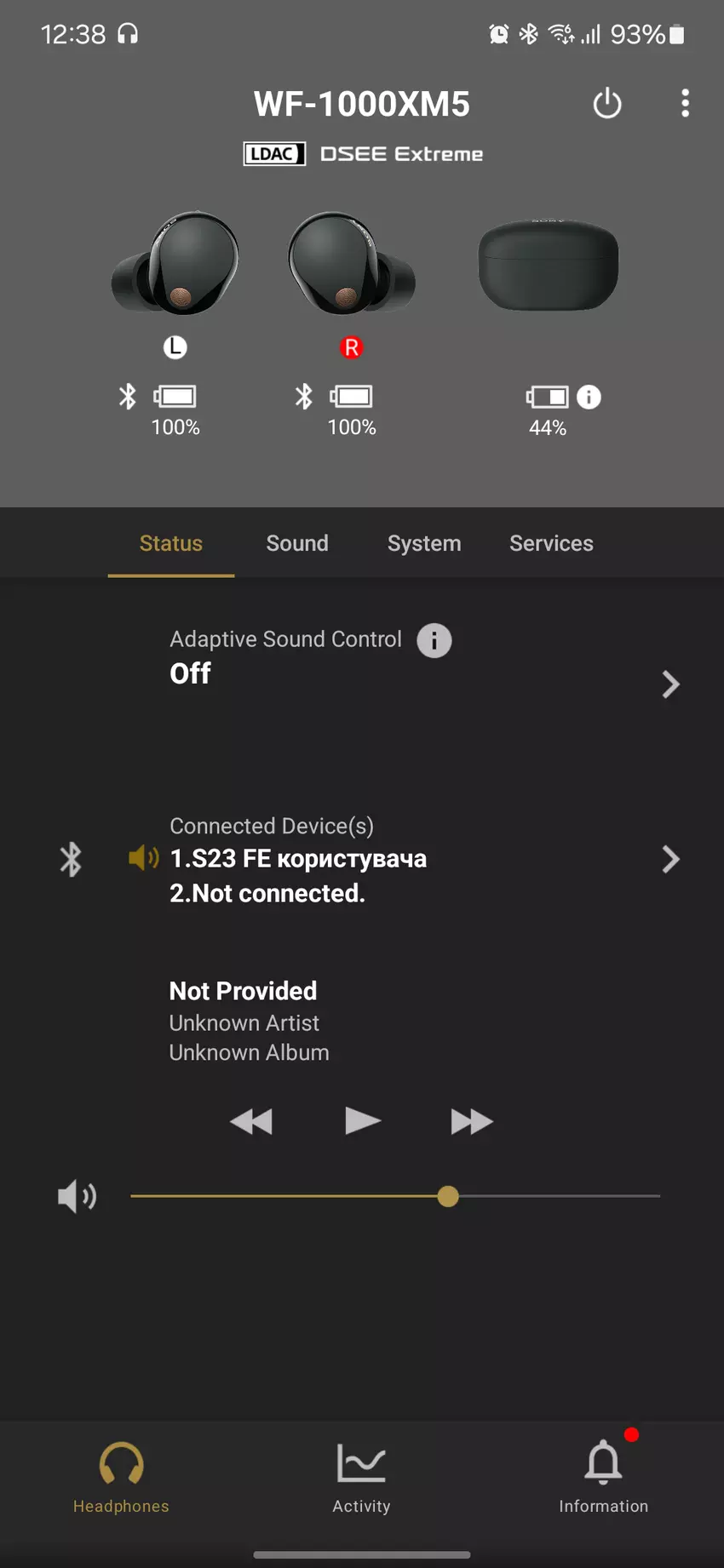The image size is (724, 1568).
Task: Expand the Connected Device(s) chevron
Action: (670, 859)
